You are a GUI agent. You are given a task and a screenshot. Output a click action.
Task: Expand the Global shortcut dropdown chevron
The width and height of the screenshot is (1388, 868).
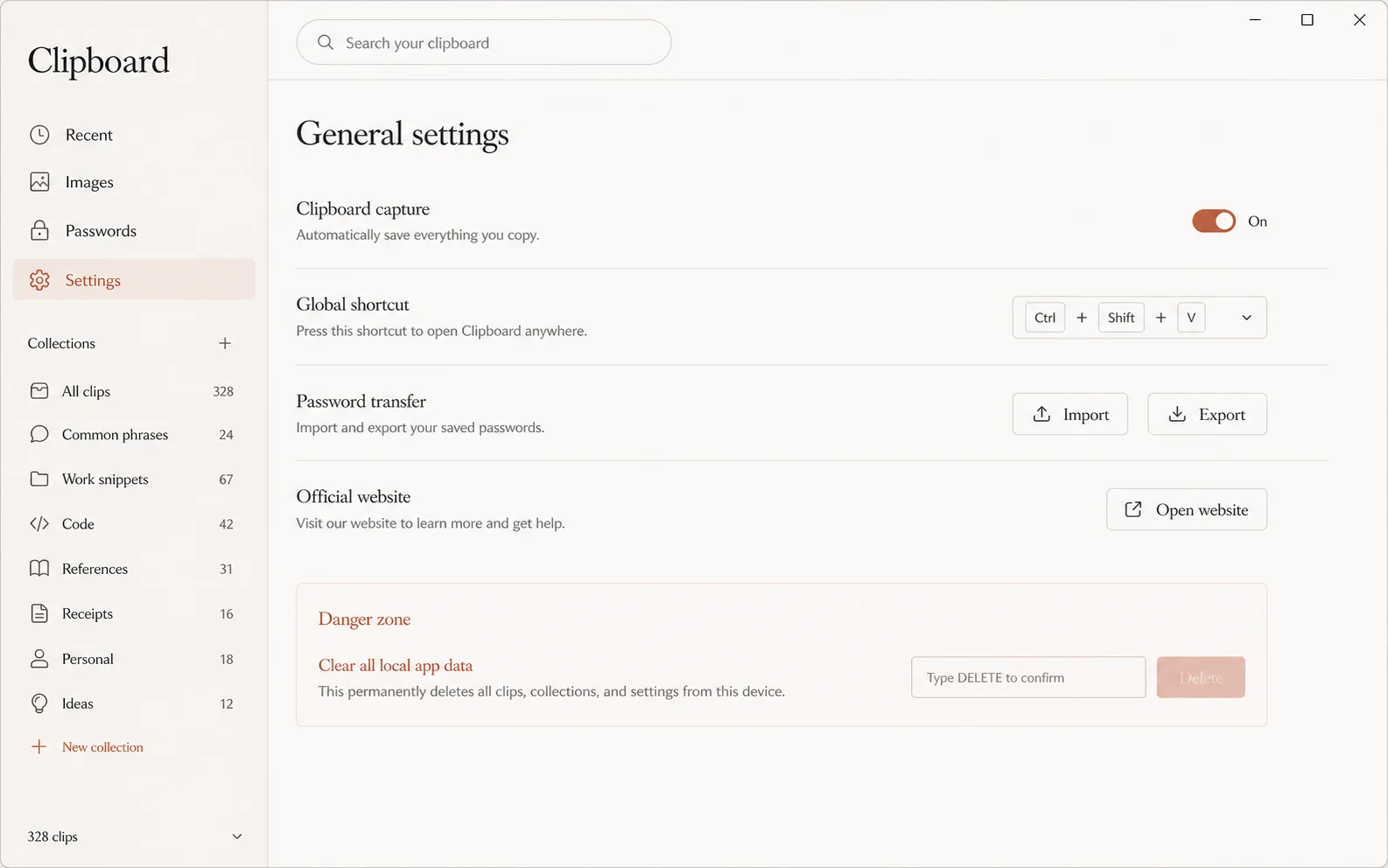click(x=1247, y=318)
